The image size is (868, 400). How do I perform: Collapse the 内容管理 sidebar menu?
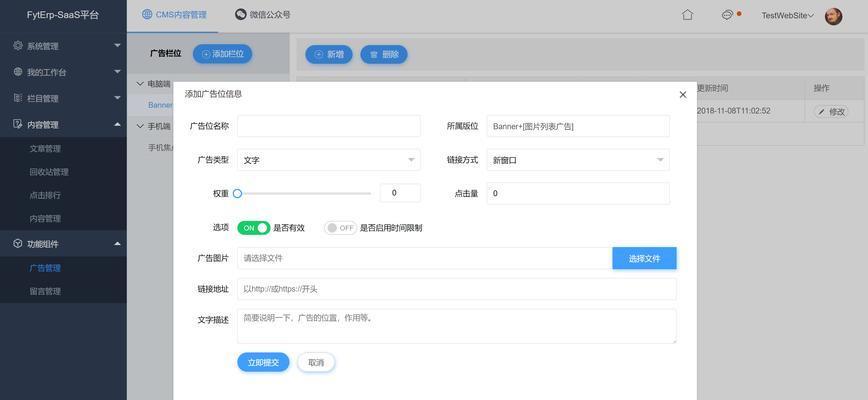[63, 124]
